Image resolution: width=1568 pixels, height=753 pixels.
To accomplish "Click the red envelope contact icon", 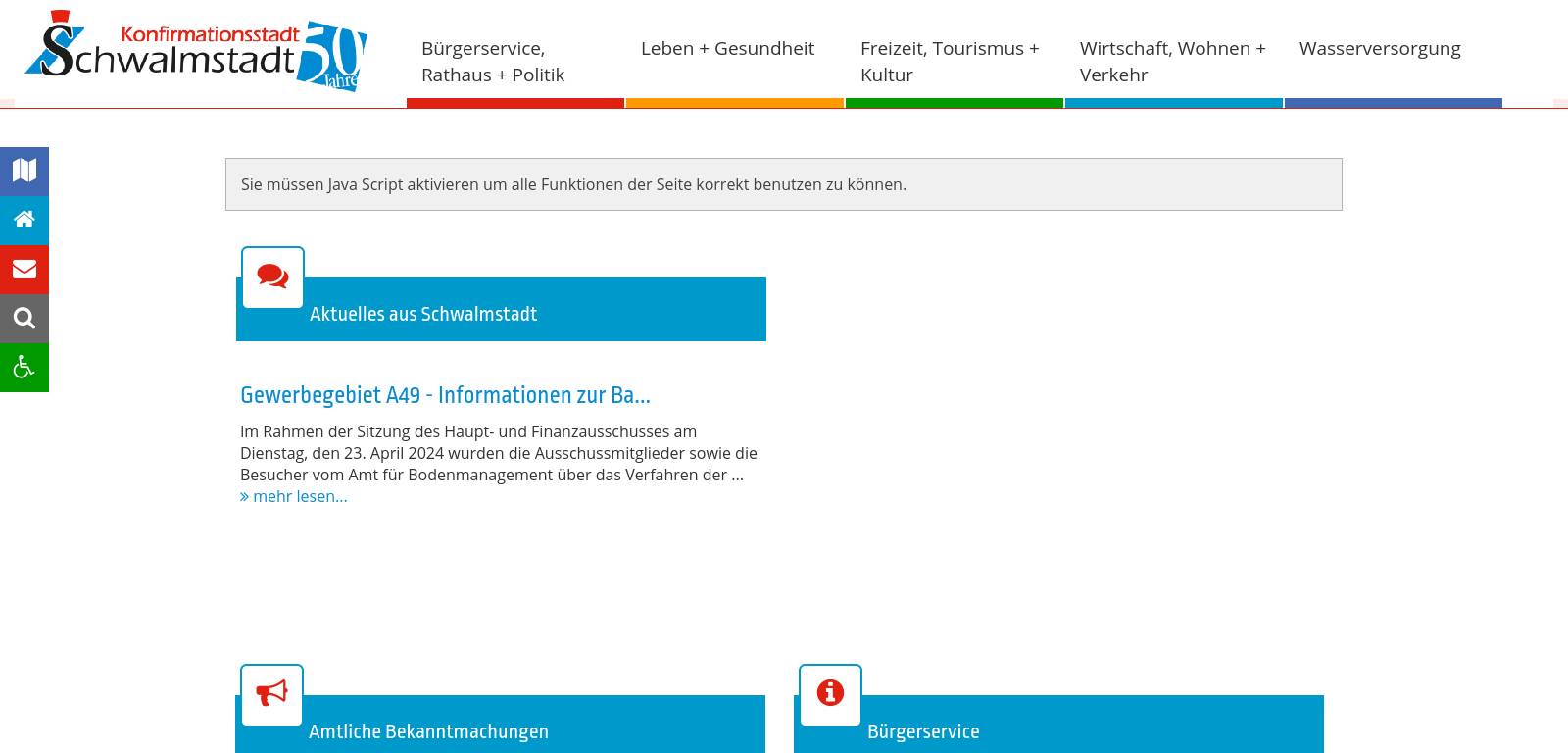I will [x=24, y=269].
